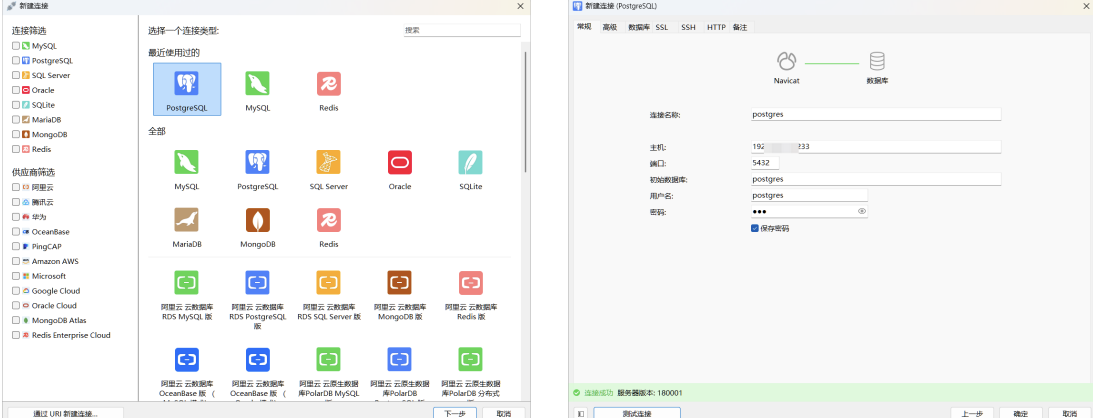Tick the 阿里云 vendor filter checkbox
The width and height of the screenshot is (1093, 418).
pyautogui.click(x=15, y=187)
